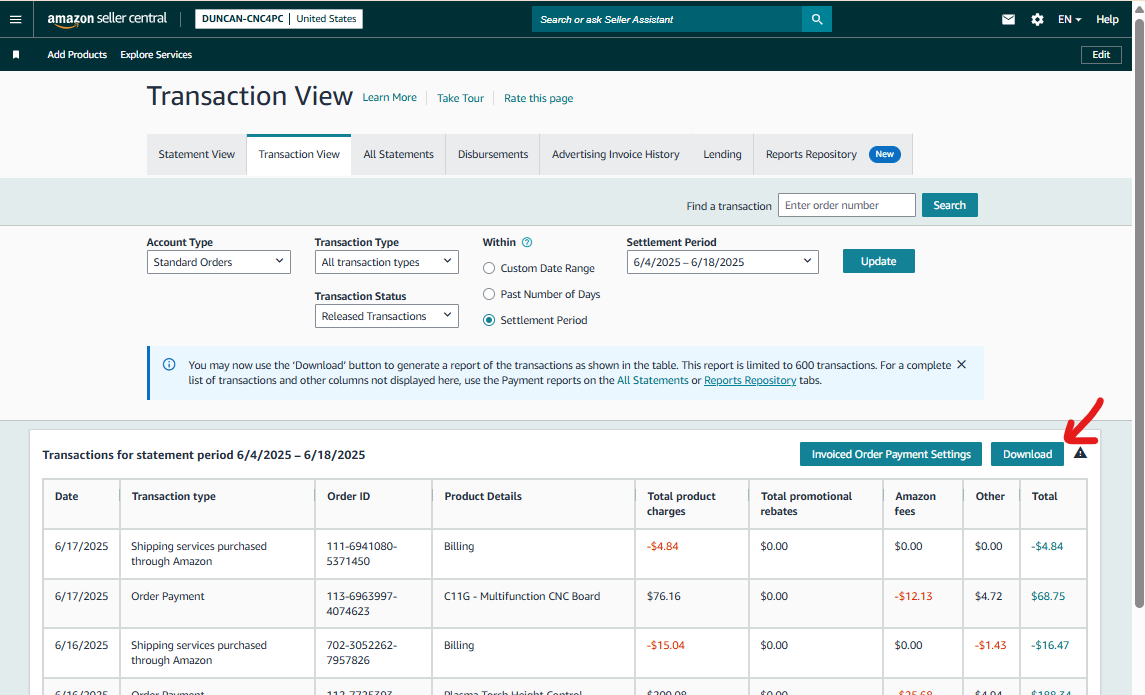This screenshot has width=1145, height=695.
Task: Switch to the Statement View tab
Action: tap(196, 155)
